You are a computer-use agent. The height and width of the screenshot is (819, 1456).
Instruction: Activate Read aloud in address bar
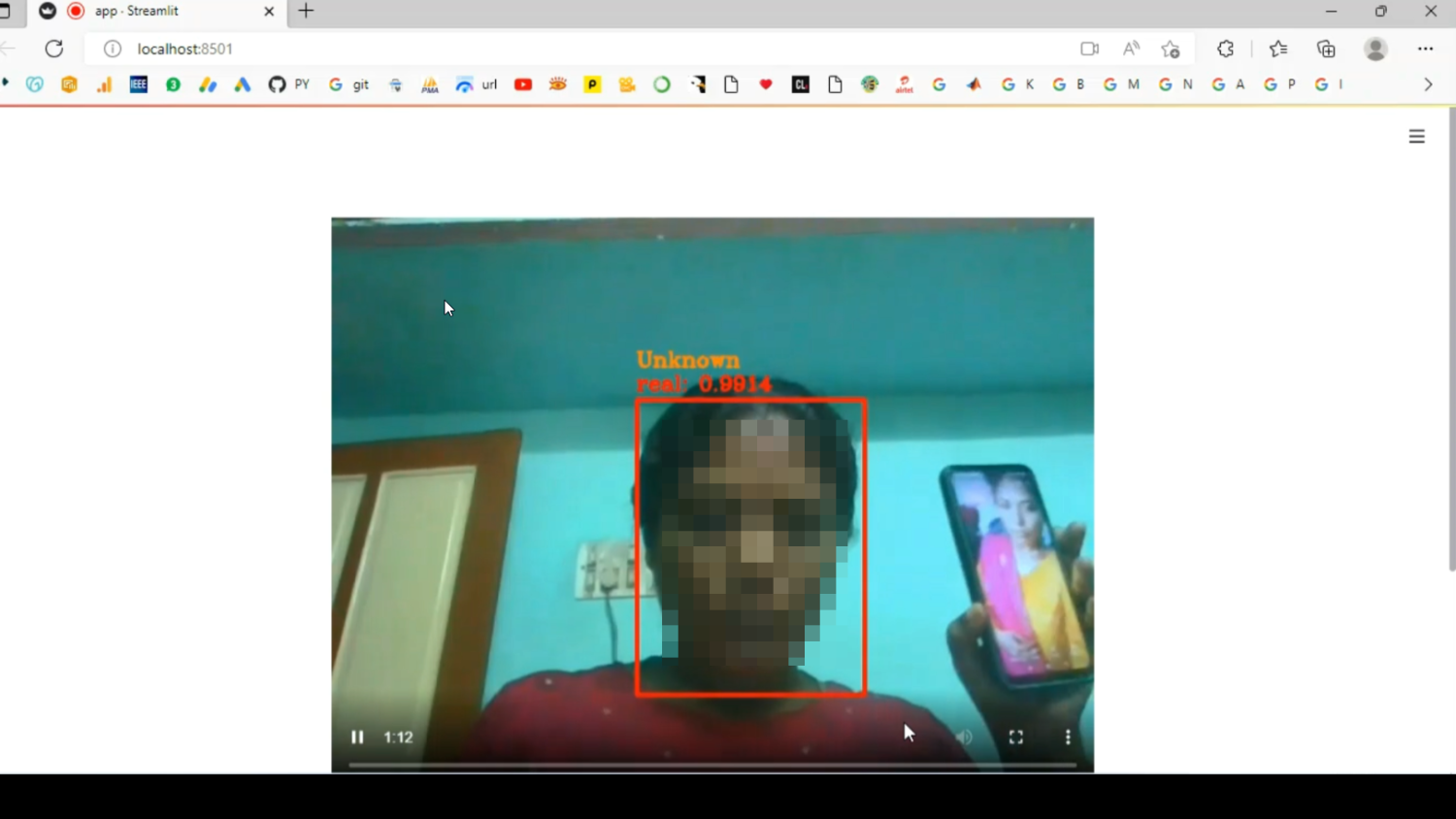1131,49
